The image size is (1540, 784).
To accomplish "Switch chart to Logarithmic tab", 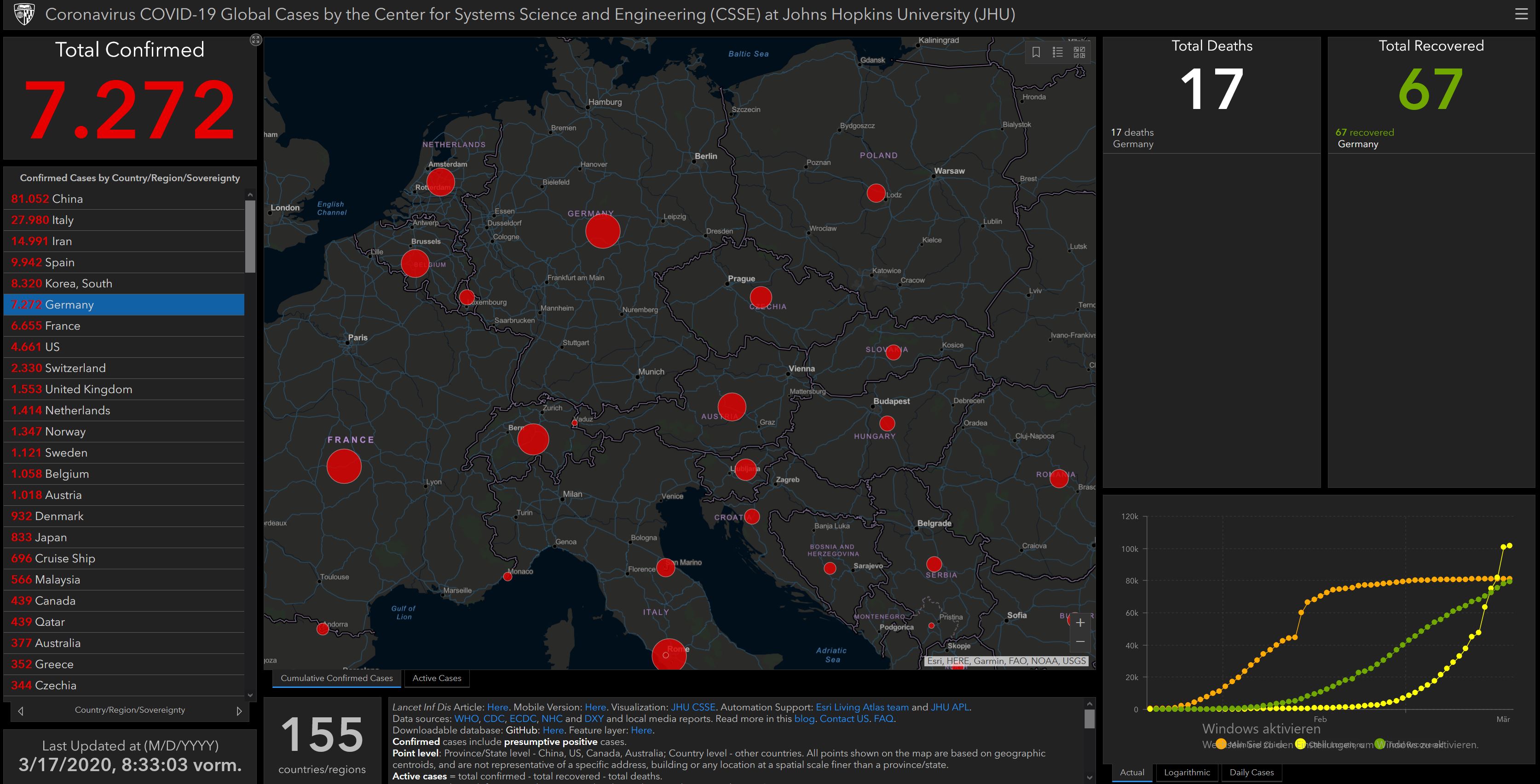I will 1187,772.
